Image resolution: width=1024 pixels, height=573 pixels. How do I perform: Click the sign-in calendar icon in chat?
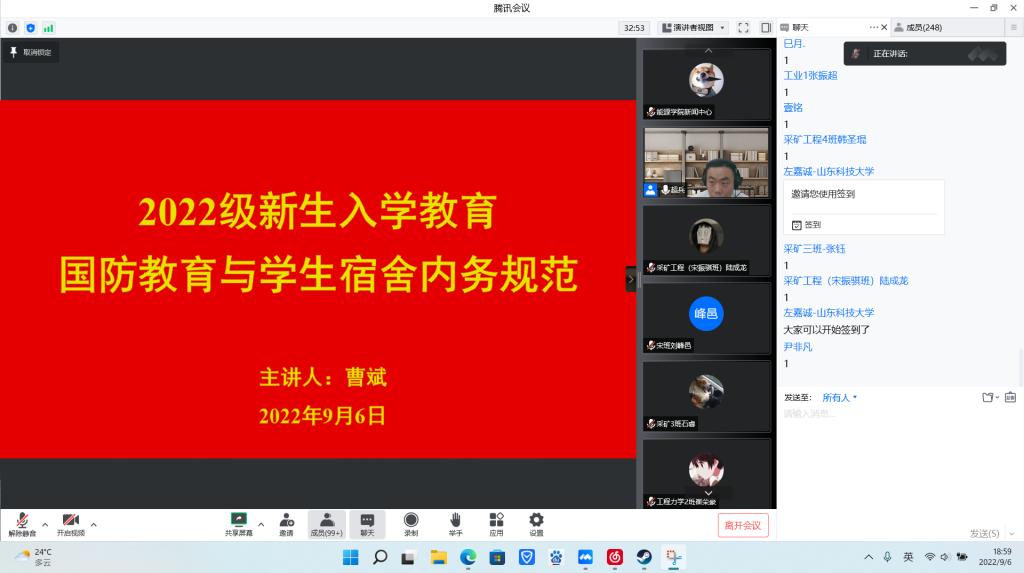(x=797, y=225)
